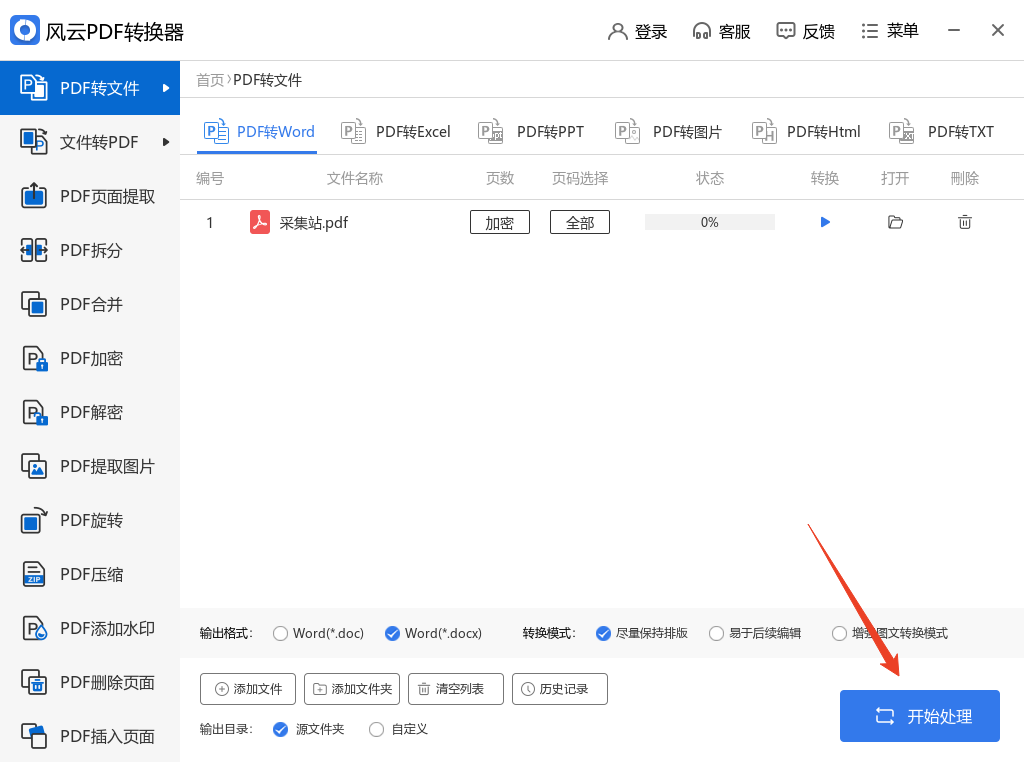Screen dimensions: 1024x762
Task: Choose 尽量保持排版 conversion mode
Action: tap(603, 633)
